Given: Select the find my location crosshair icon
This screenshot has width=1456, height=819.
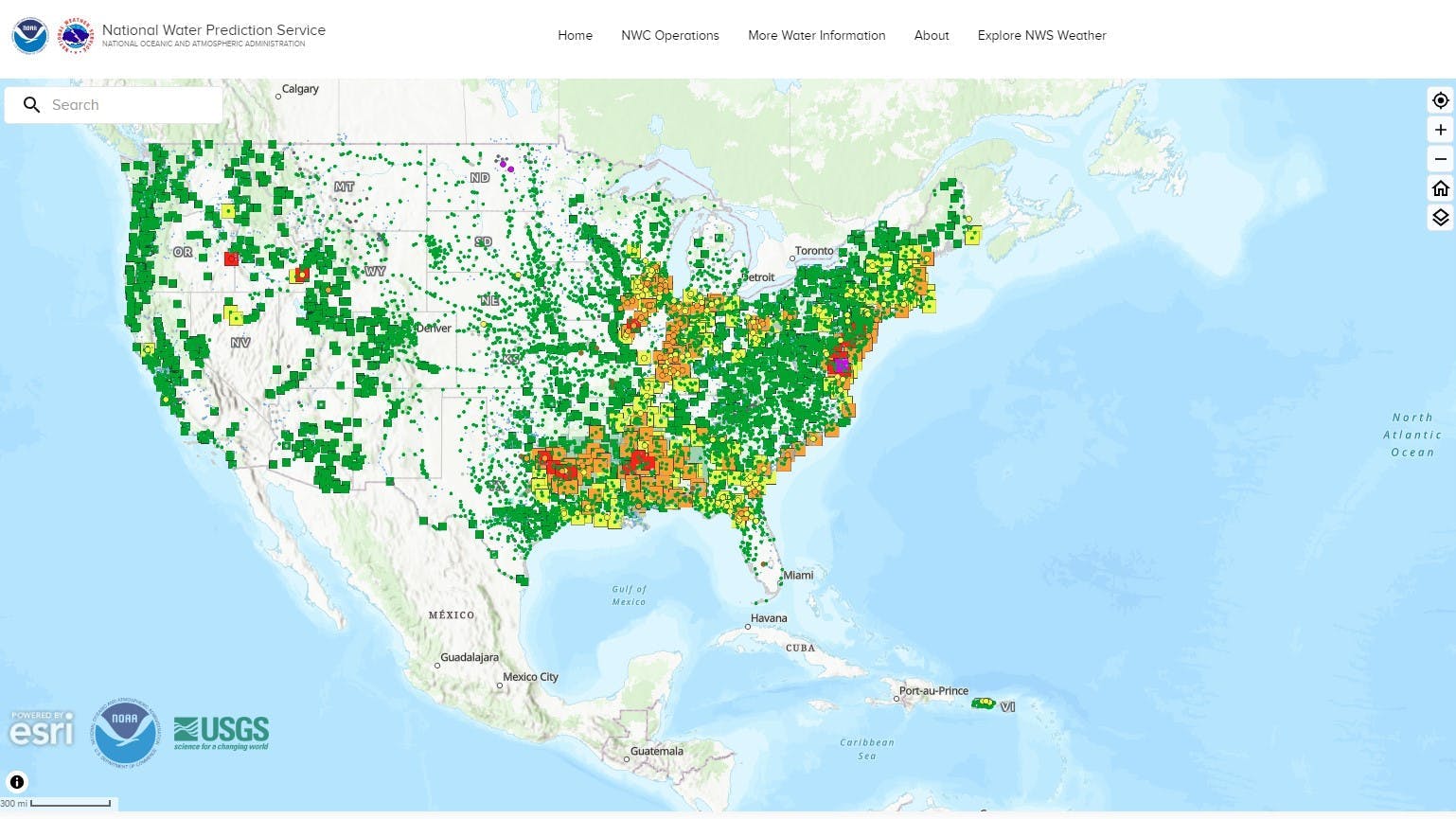Looking at the screenshot, I should click(1440, 99).
